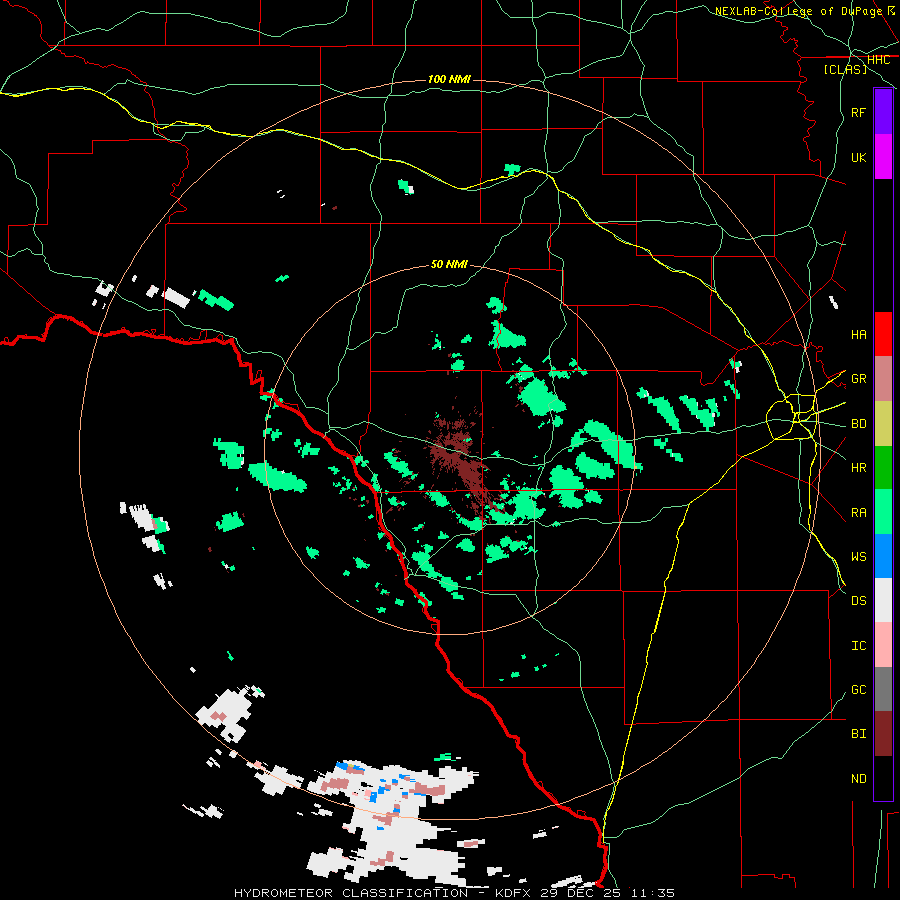Click the 11:35 time stamp
The width and height of the screenshot is (900, 900).
(x=653, y=893)
